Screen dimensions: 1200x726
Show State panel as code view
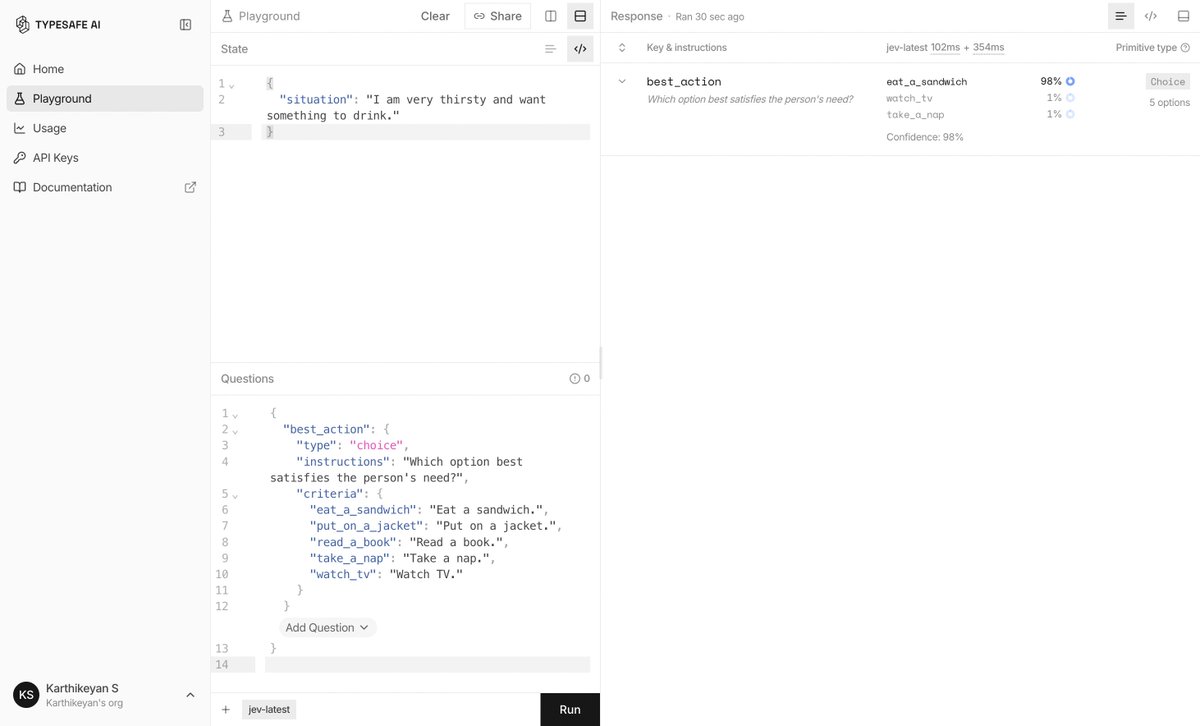coord(580,48)
